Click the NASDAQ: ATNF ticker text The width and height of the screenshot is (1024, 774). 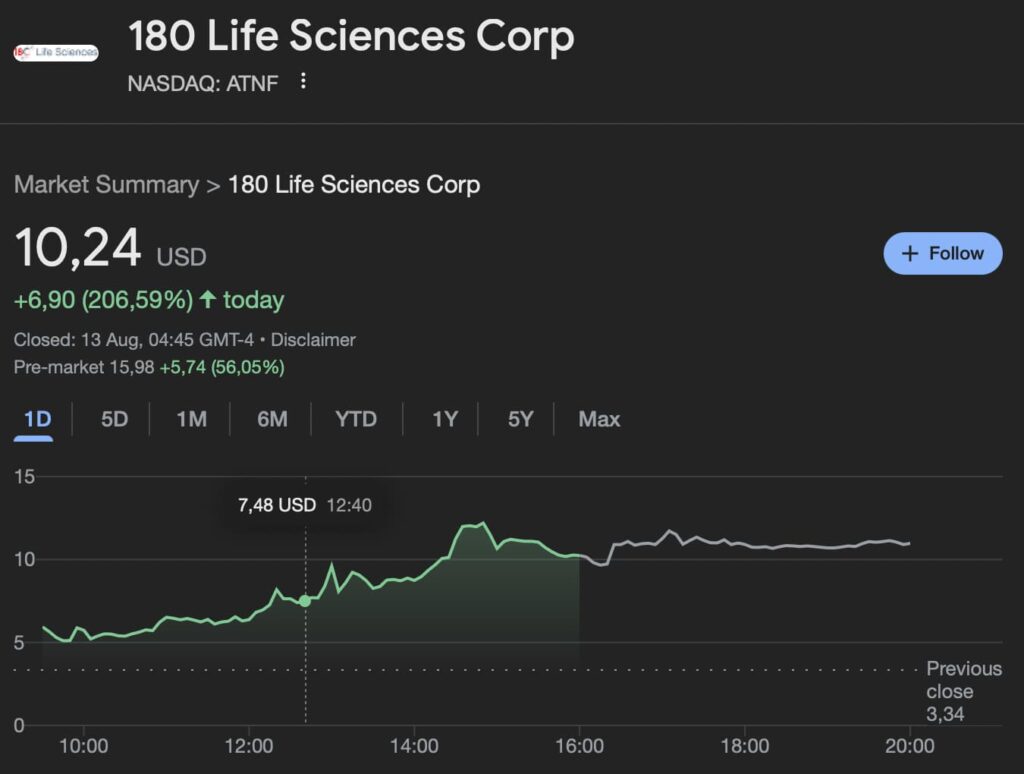coord(203,84)
